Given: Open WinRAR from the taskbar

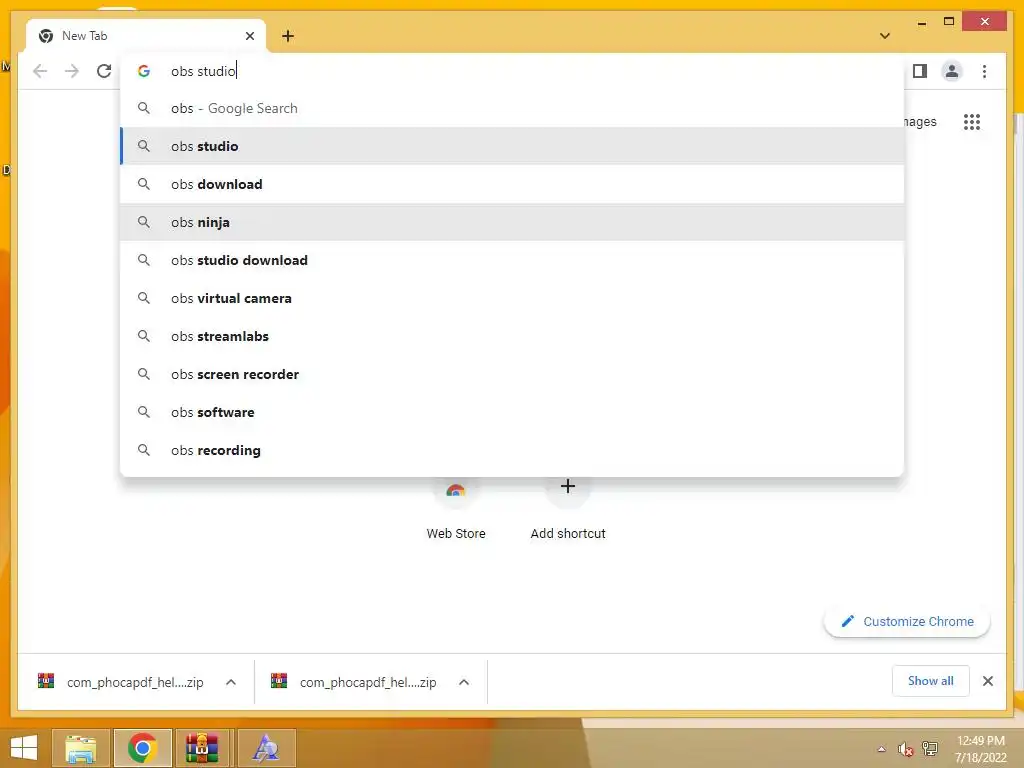Looking at the screenshot, I should pyautogui.click(x=202, y=748).
